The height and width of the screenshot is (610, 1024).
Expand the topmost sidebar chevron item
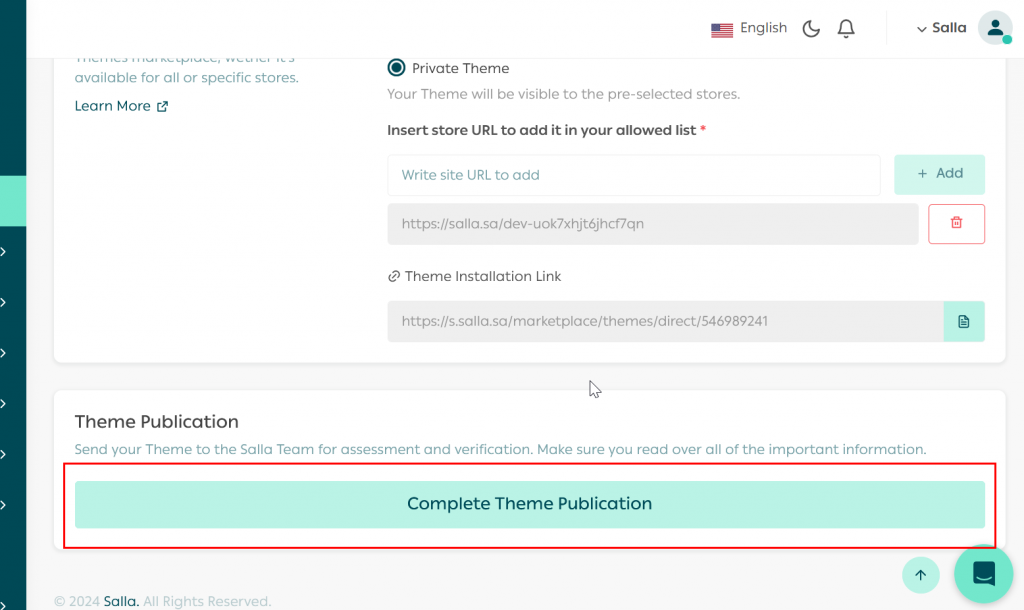tap(5, 252)
